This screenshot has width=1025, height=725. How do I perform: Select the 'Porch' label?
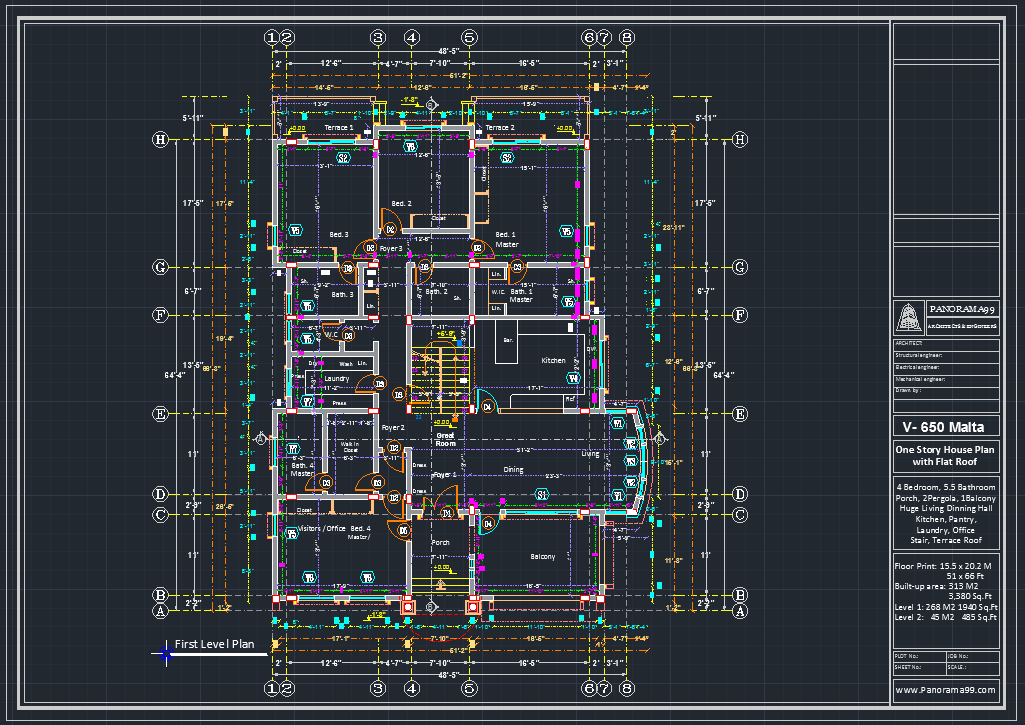[441, 543]
